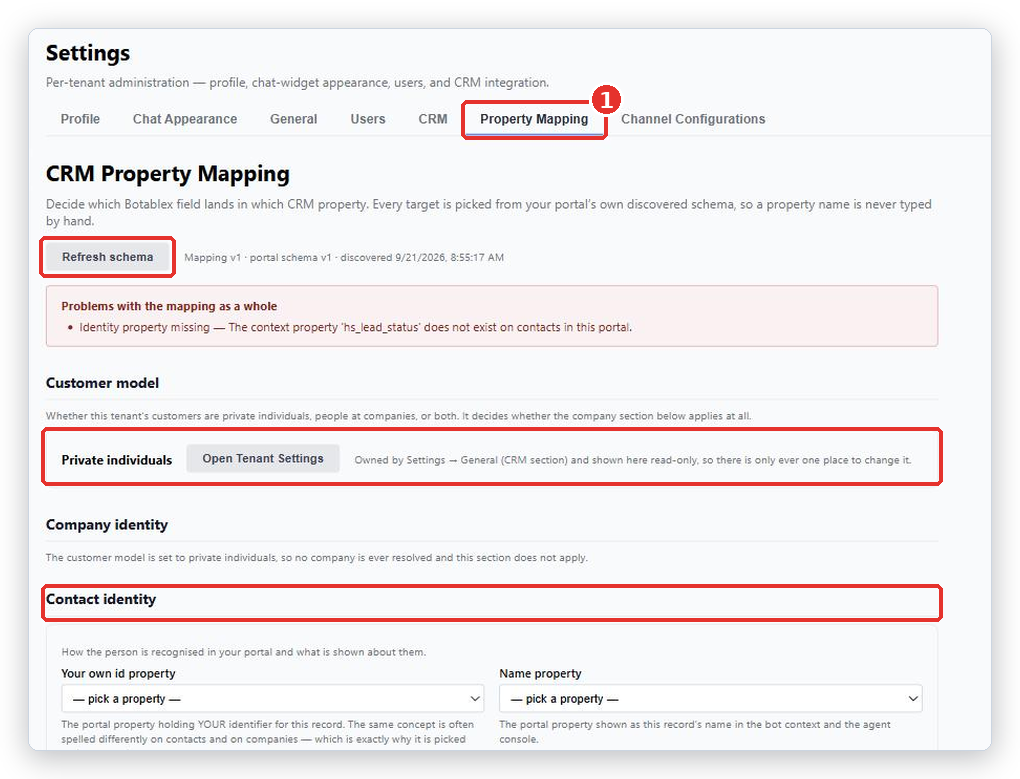Screen dimensions: 1020x779
Task: Click the Company identity section heading
Action: coord(107,525)
